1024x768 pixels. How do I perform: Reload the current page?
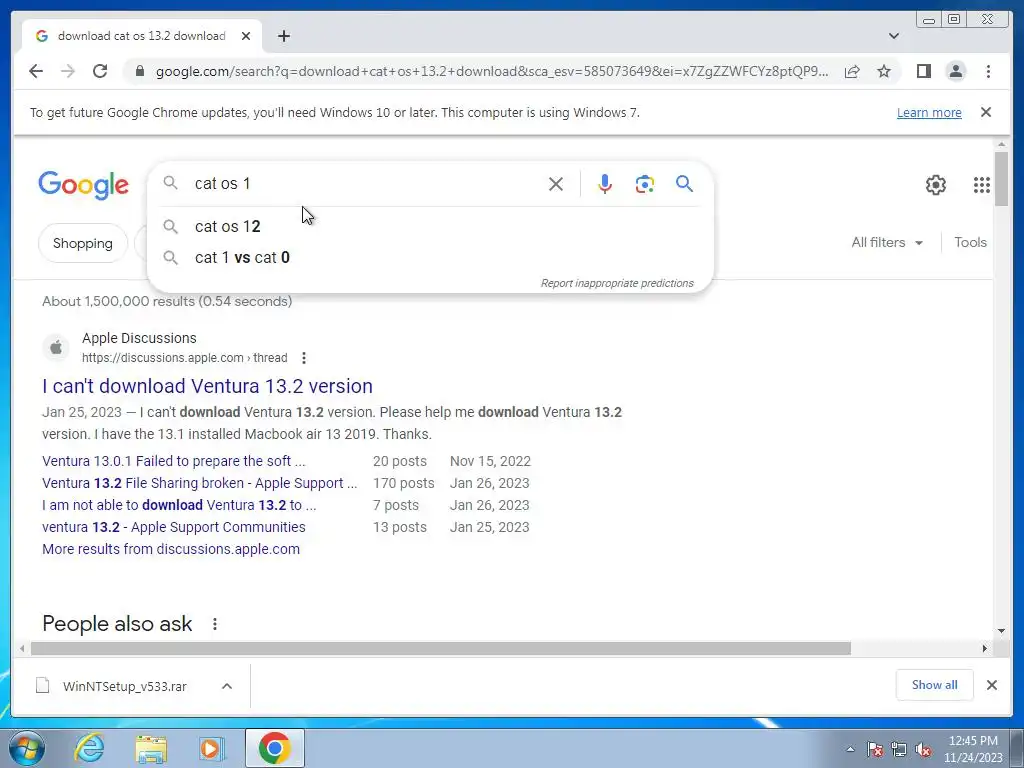[100, 71]
